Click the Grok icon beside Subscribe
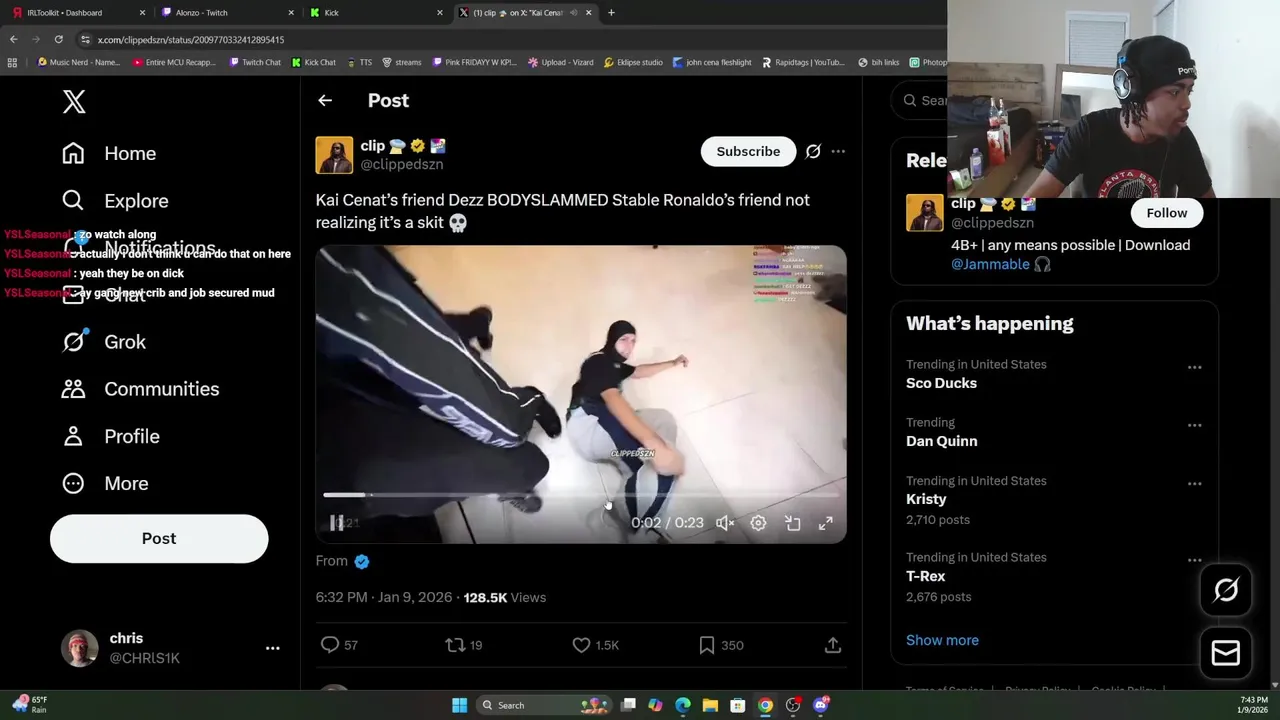This screenshot has height=720, width=1280. 813,151
